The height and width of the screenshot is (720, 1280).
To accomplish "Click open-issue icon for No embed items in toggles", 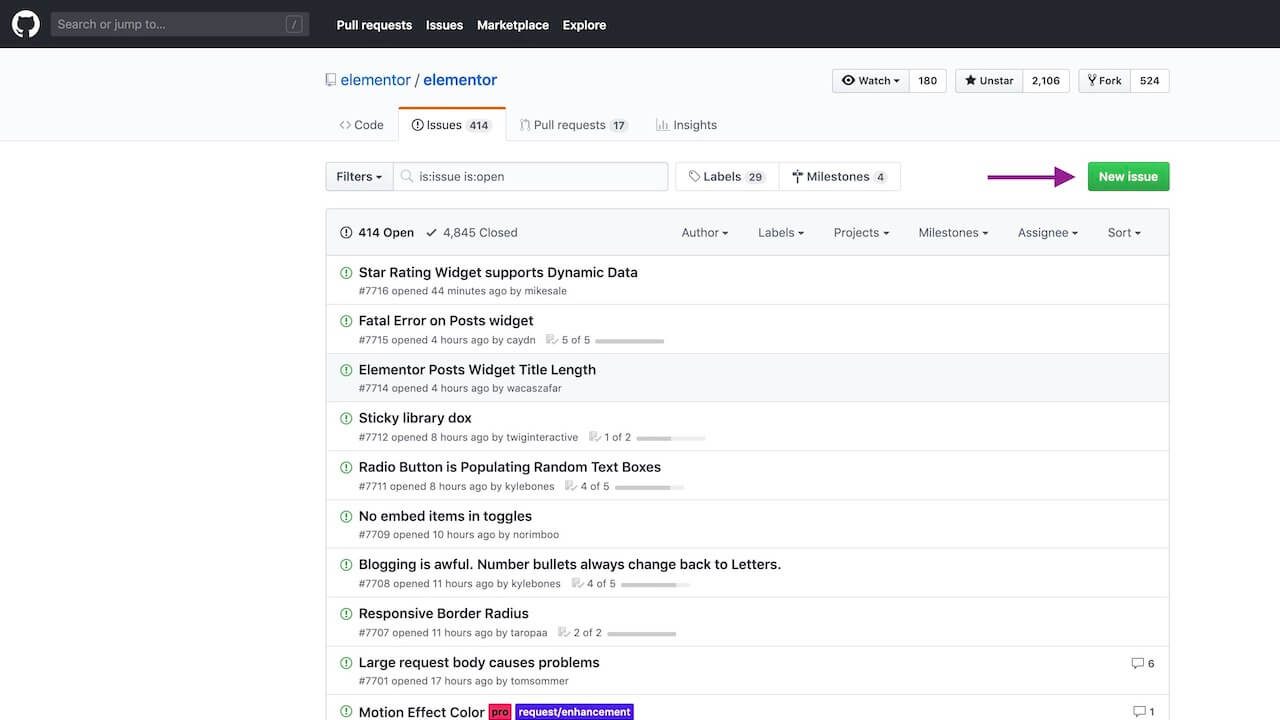I will pyautogui.click(x=346, y=516).
